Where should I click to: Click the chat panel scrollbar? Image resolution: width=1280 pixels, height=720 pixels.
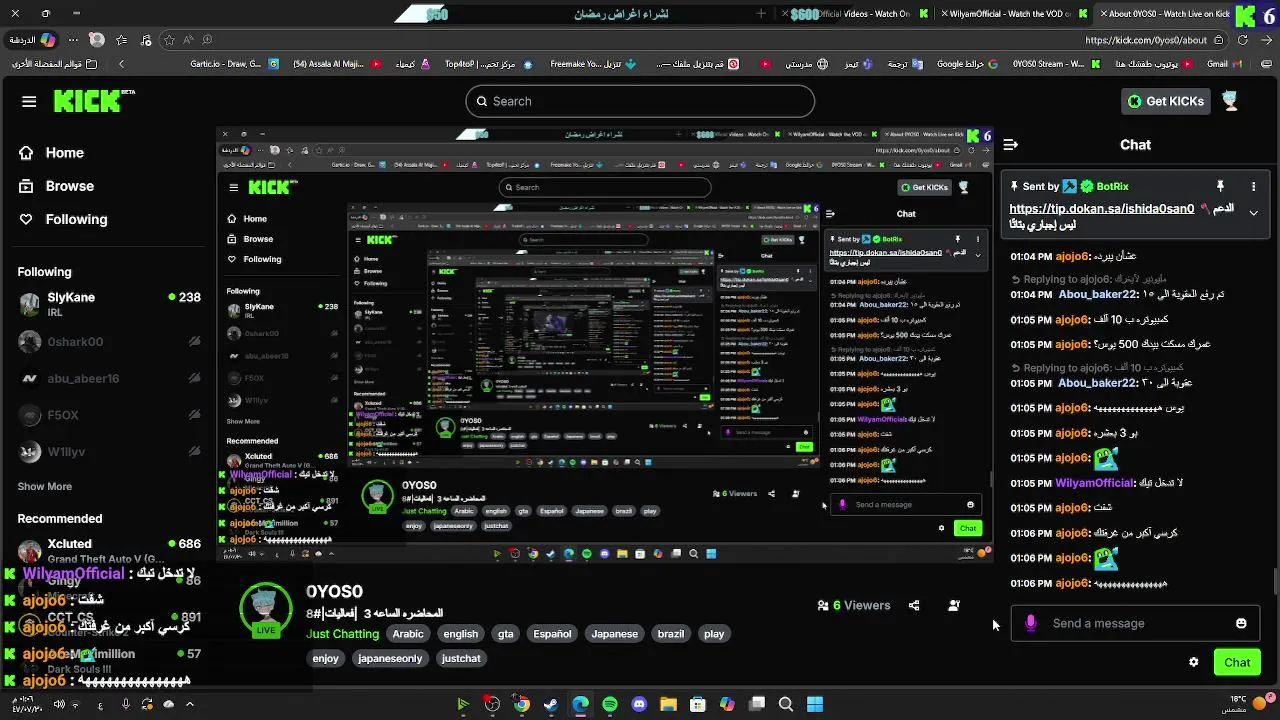tap(1274, 580)
